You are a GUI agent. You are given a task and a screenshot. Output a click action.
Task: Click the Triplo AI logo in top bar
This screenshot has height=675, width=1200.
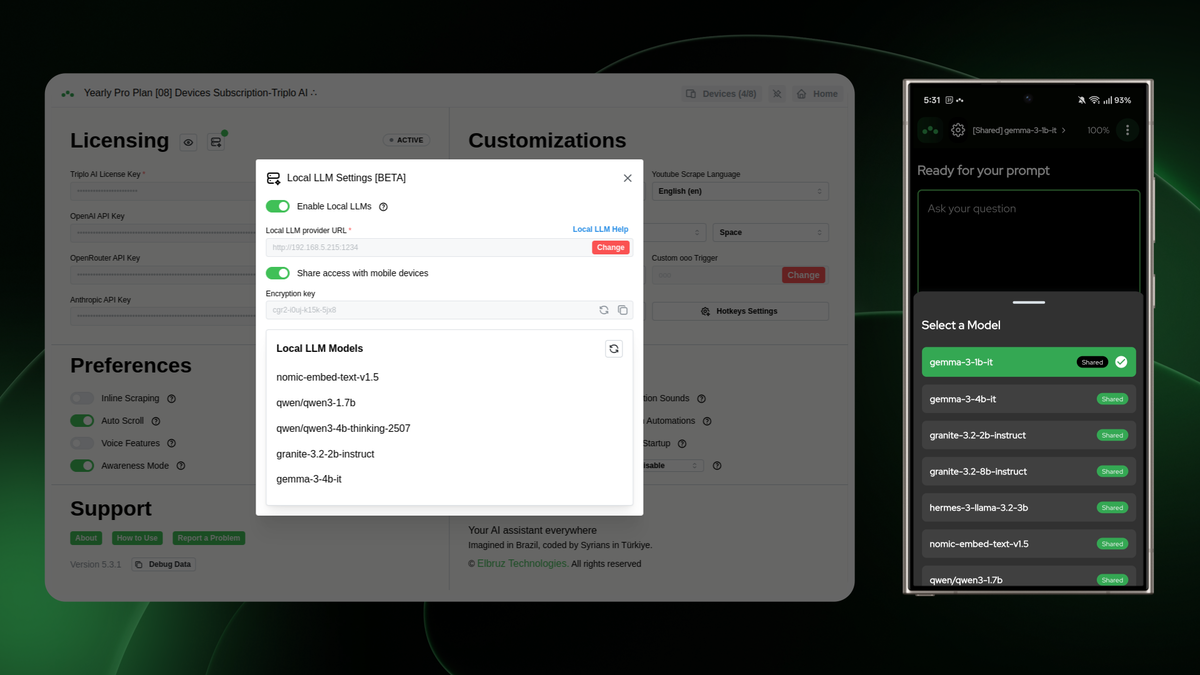tap(67, 93)
